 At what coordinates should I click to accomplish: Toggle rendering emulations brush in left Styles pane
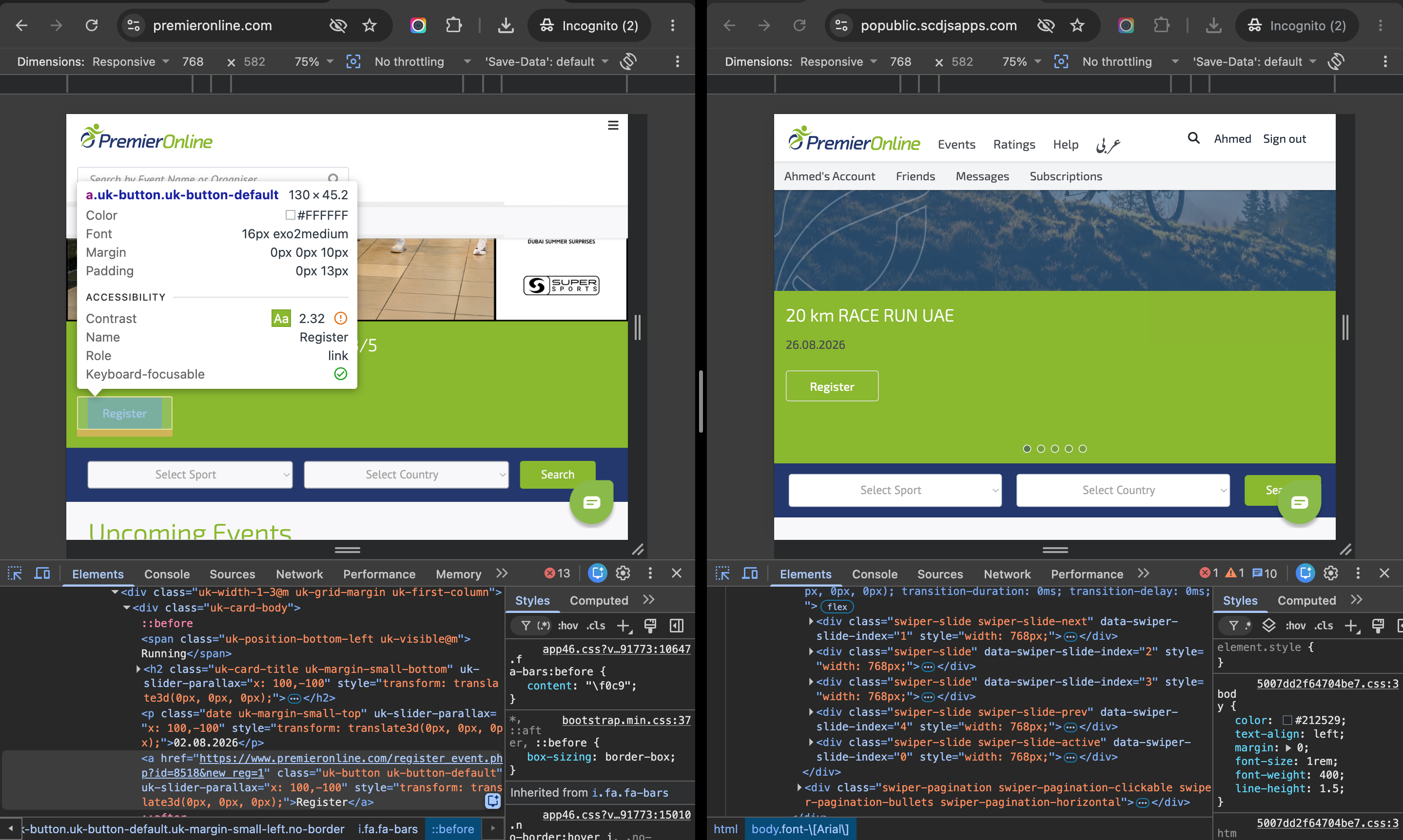pos(650,626)
